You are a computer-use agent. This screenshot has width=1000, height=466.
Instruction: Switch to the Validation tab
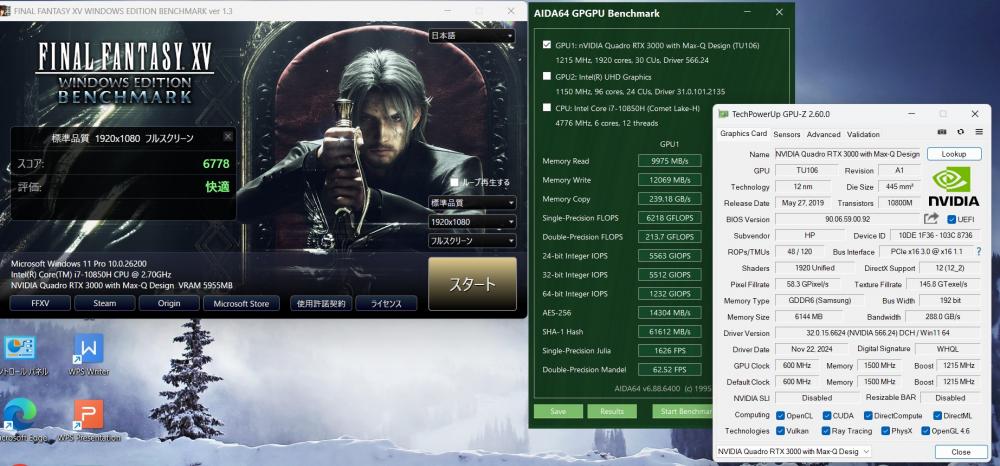coord(863,135)
